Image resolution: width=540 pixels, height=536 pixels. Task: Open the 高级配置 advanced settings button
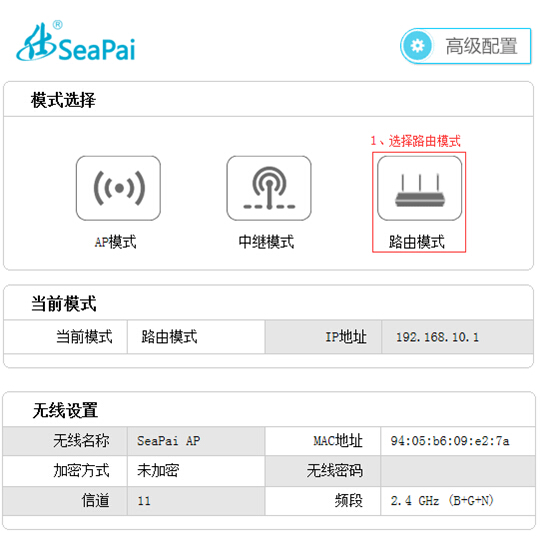(x=466, y=46)
